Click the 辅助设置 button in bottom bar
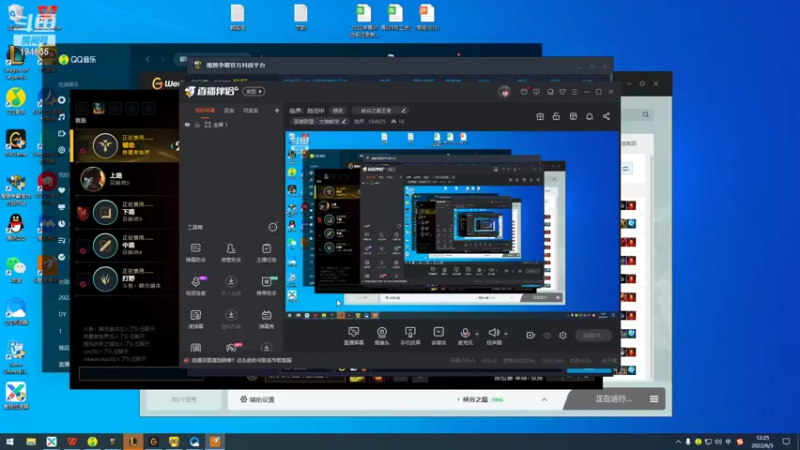 258,399
